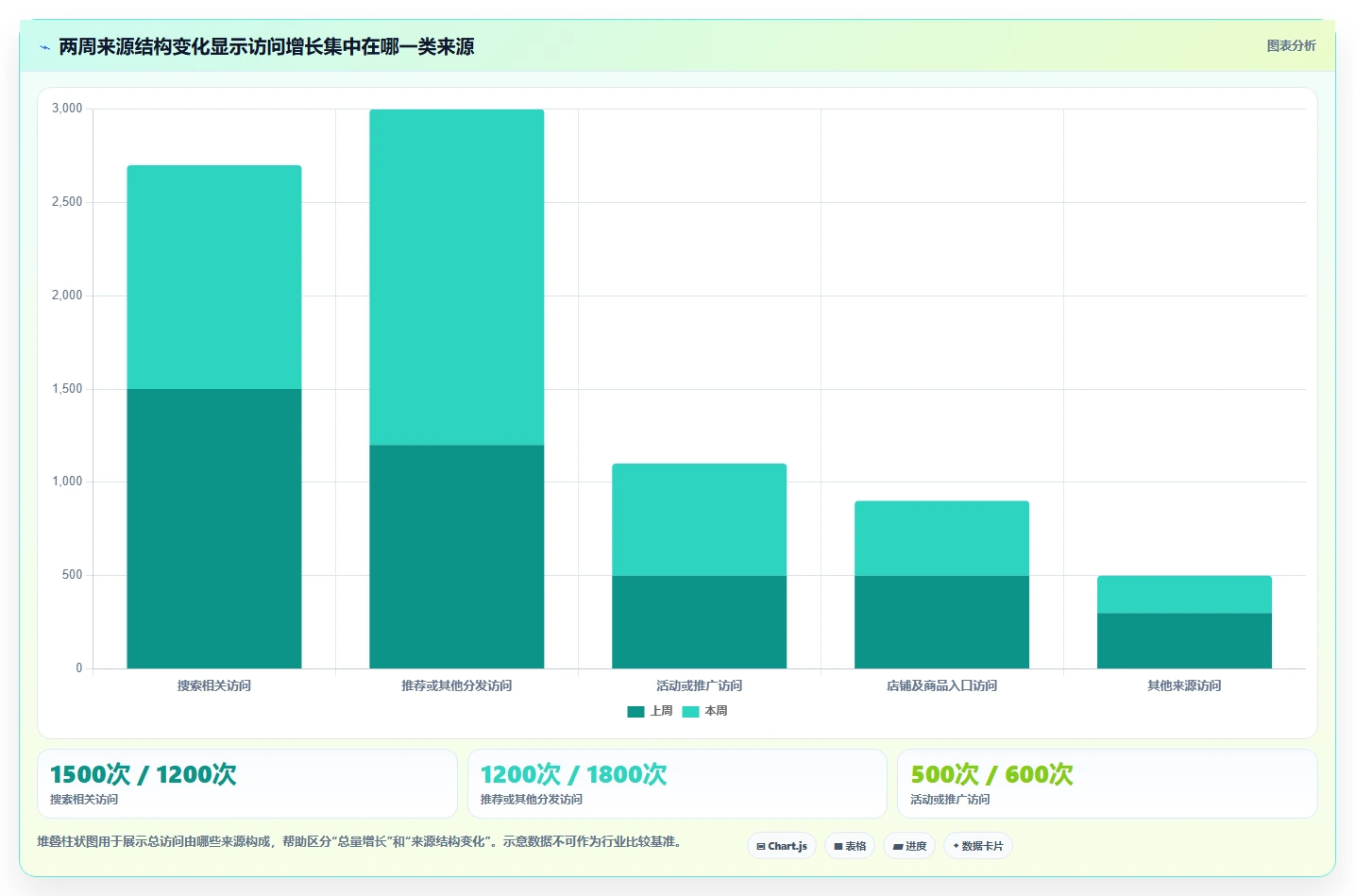Click the 活动或推广访问 axis label
The width and height of the screenshot is (1355, 896).
700,685
